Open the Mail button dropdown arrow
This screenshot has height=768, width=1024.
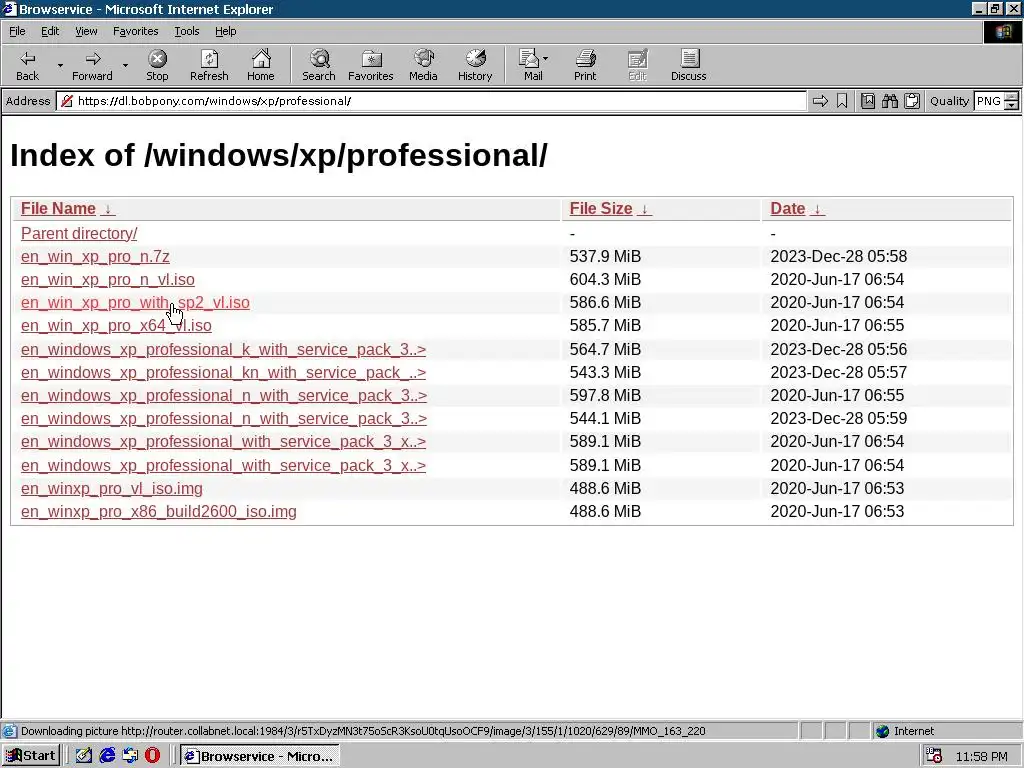[545, 59]
